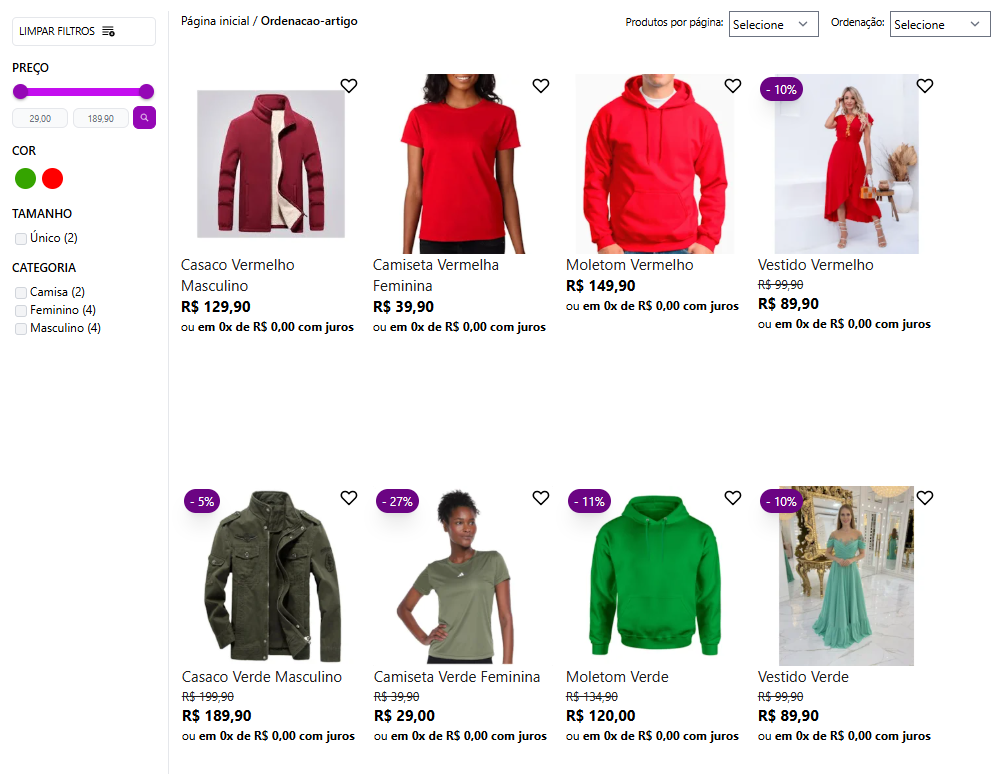The height and width of the screenshot is (774, 1006).
Task: Tick the Masculino category checkbox
Action: pyautogui.click(x=21, y=328)
